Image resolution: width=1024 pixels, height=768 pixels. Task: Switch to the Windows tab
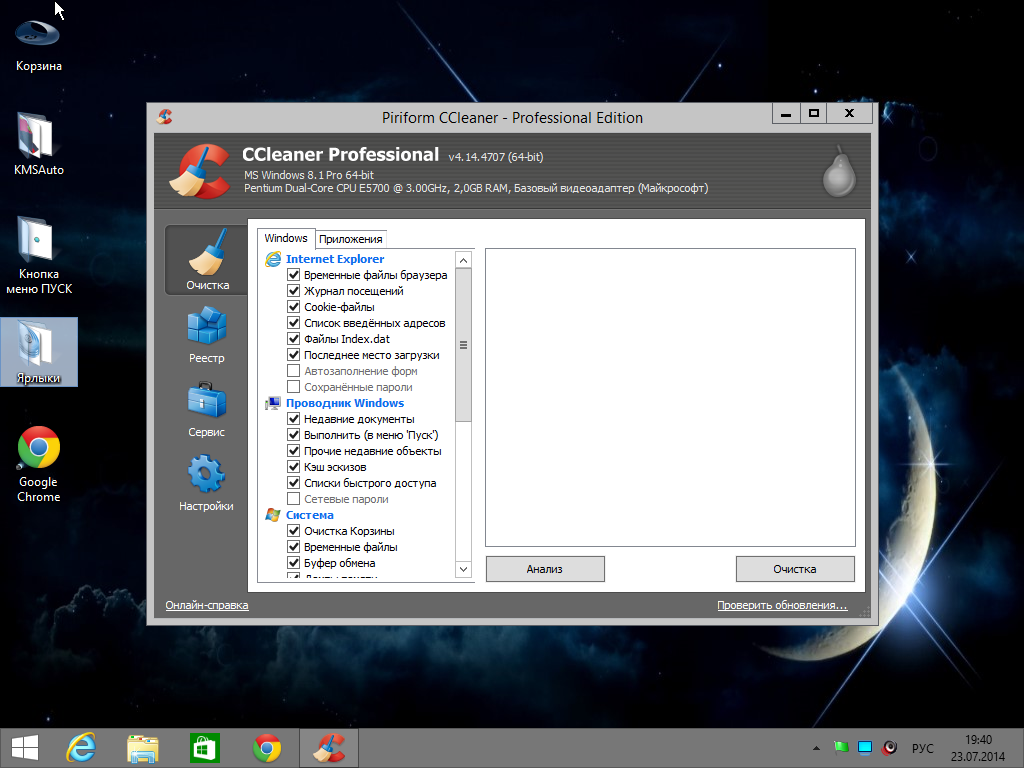point(286,238)
